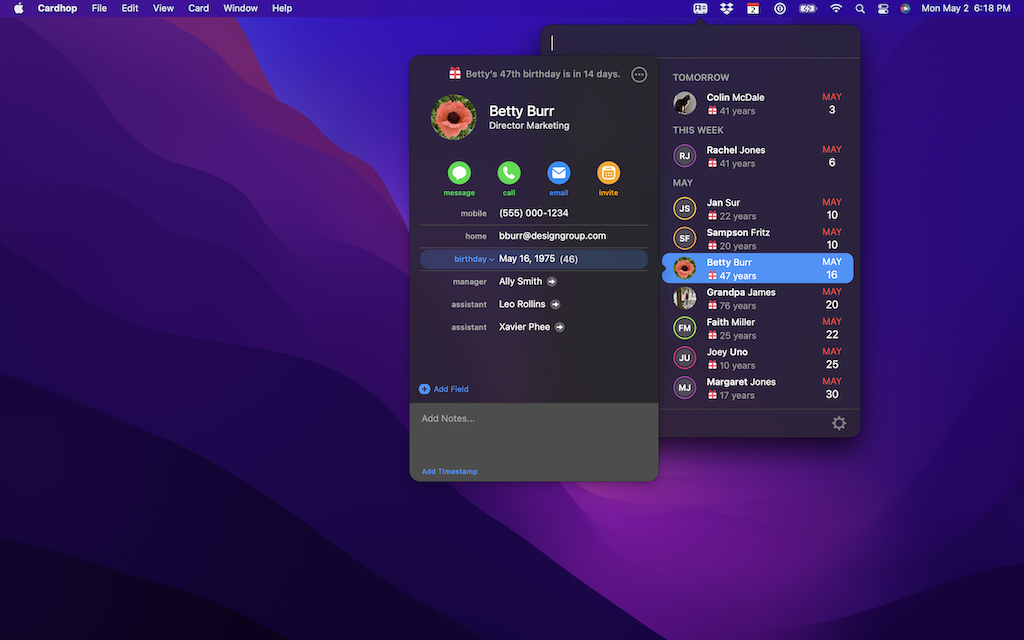Open Spotlight search in menu bar
The image size is (1024, 640).
pyautogui.click(x=860, y=8)
